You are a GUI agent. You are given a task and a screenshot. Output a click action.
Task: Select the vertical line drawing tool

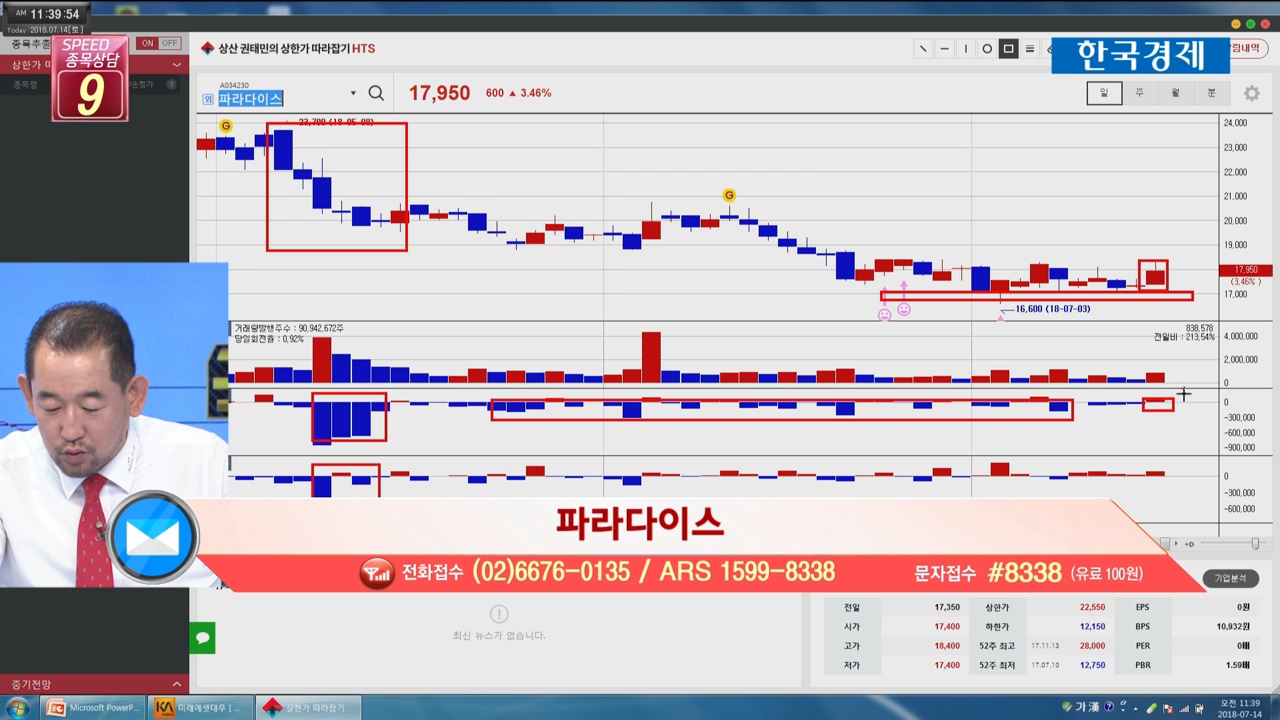pyautogui.click(x=966, y=49)
